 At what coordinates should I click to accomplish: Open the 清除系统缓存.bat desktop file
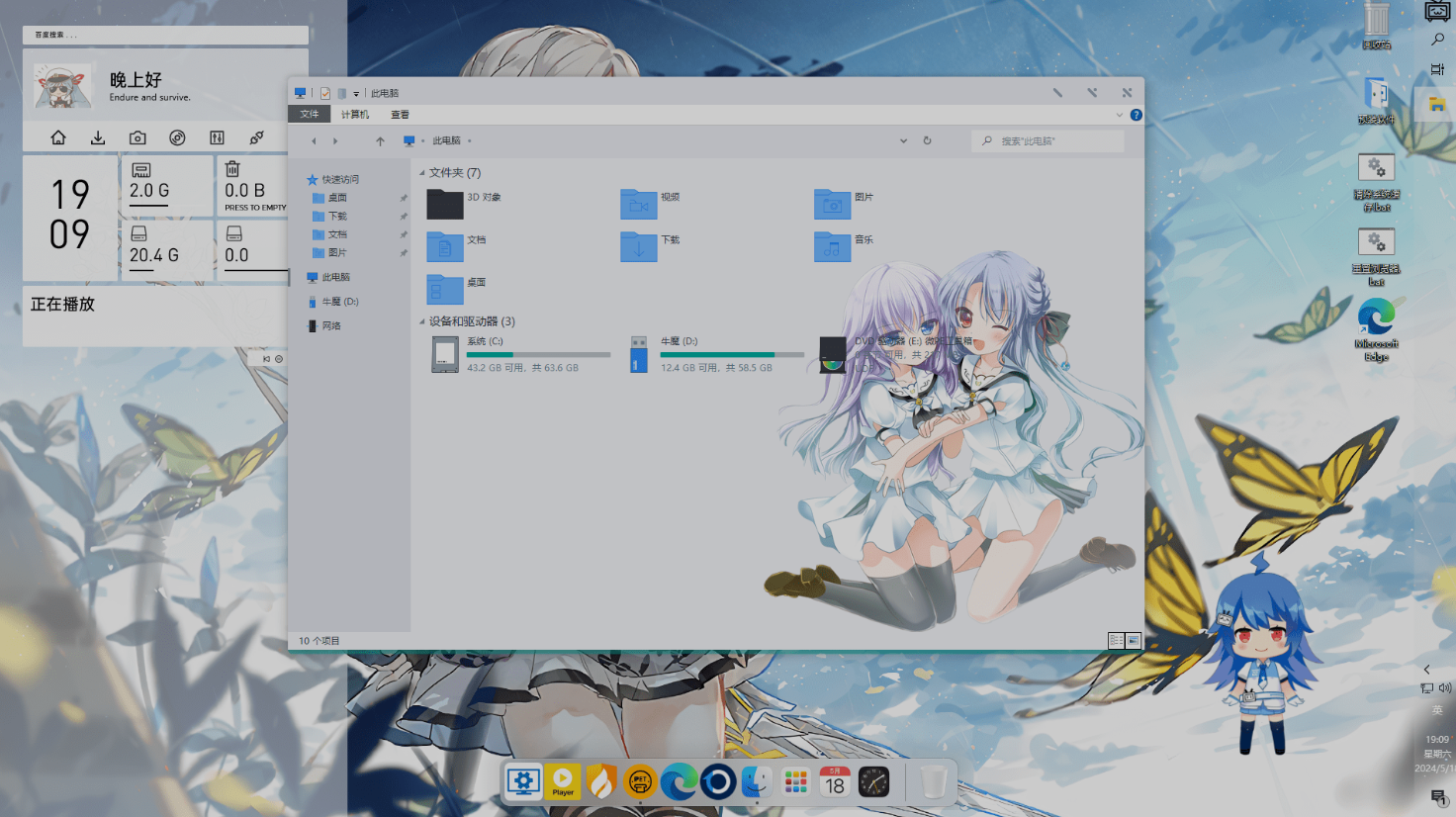1376,183
